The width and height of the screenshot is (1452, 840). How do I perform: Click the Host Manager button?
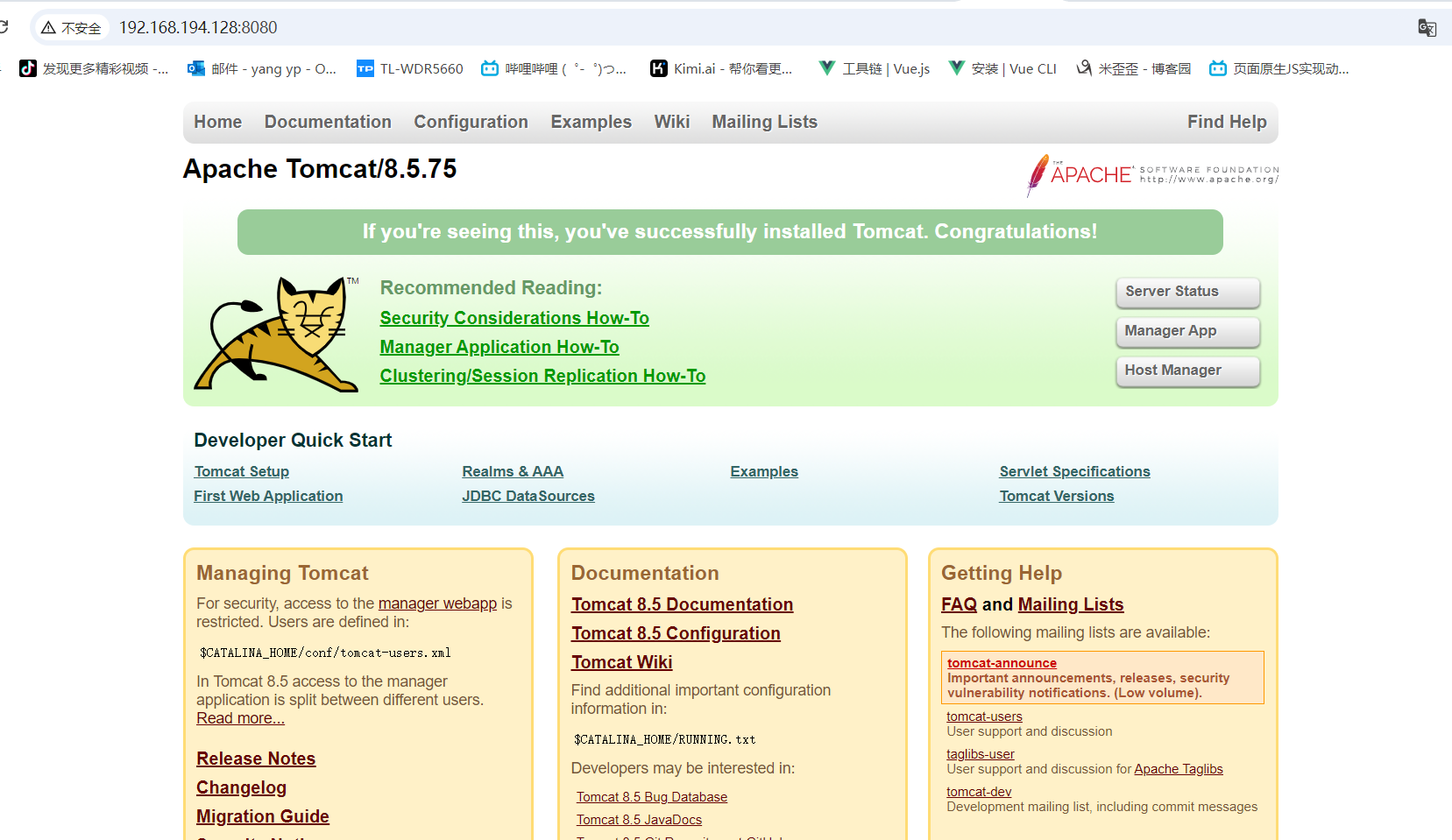(1187, 371)
